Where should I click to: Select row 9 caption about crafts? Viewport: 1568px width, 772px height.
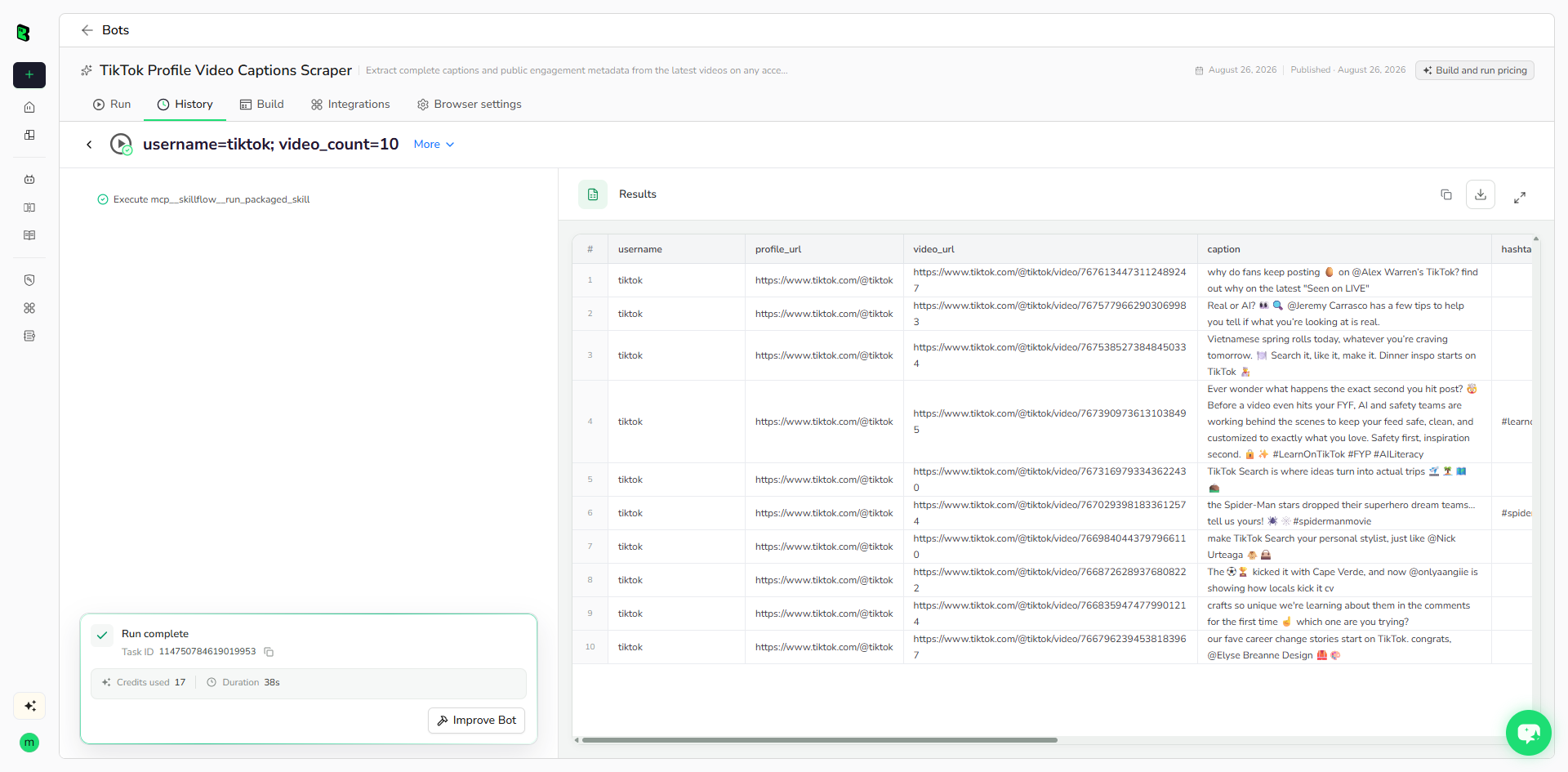click(x=1343, y=614)
